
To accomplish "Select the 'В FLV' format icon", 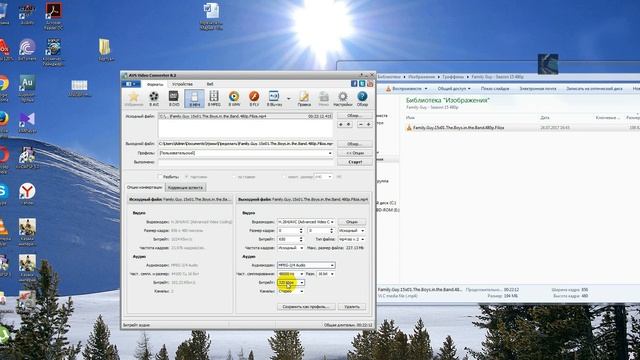I will click(254, 98).
